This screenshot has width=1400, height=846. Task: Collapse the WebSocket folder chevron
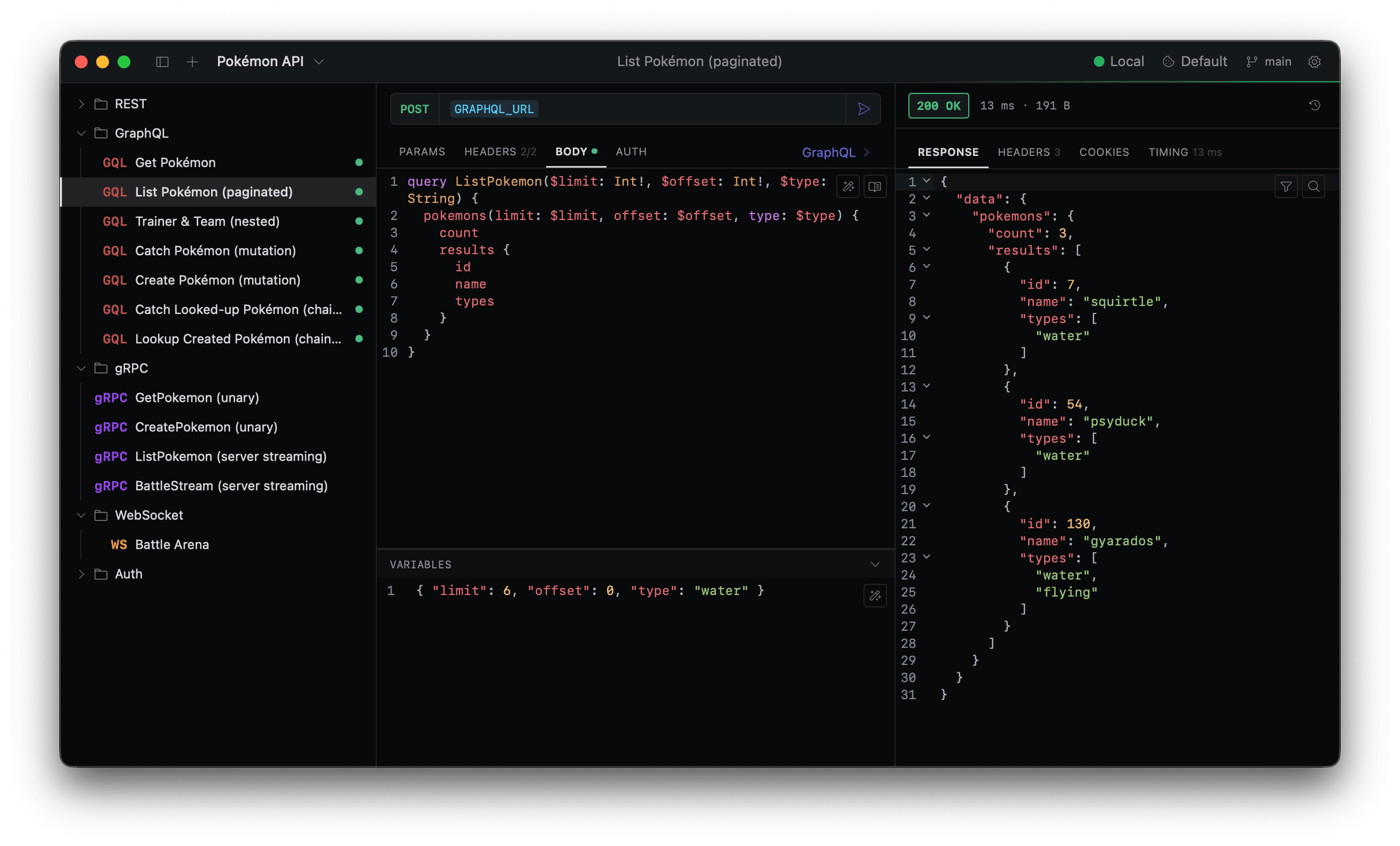pos(81,515)
